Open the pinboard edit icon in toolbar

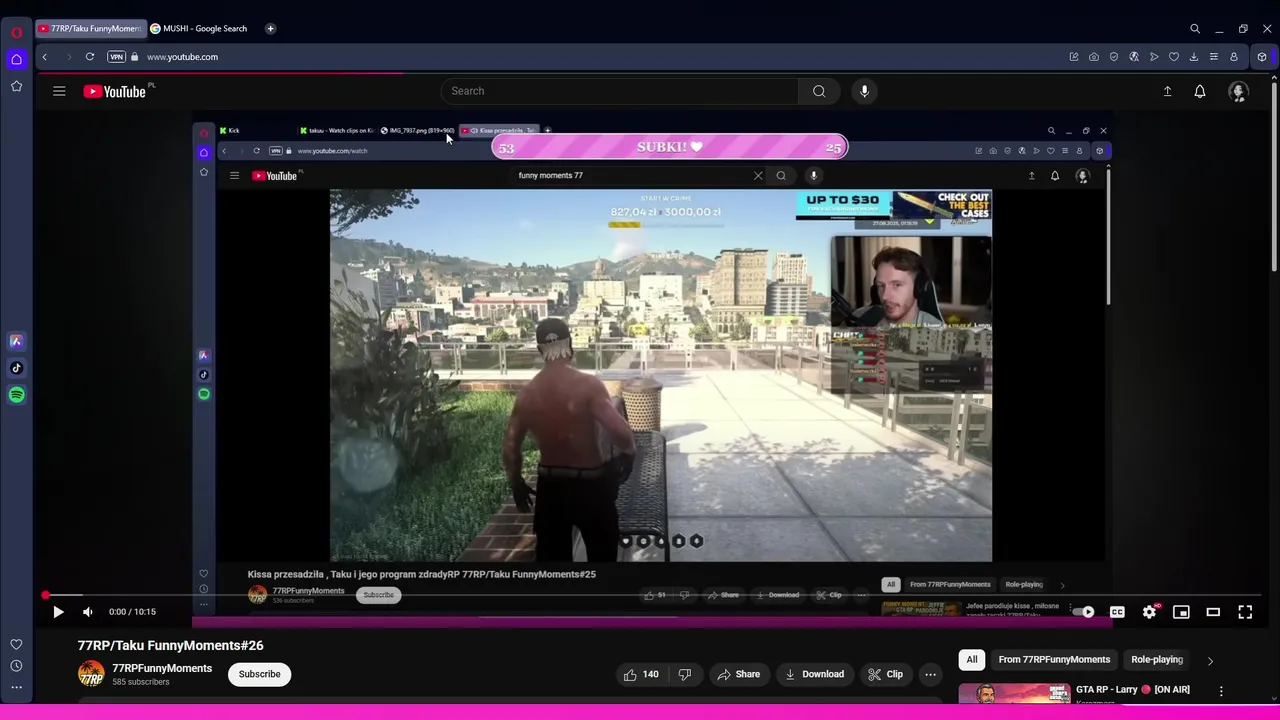(x=1074, y=57)
